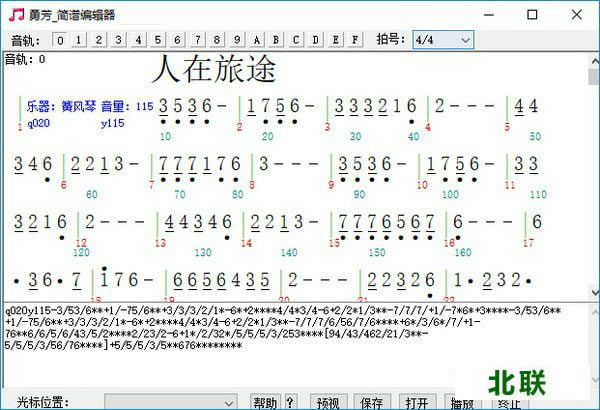Select track button 5
The height and width of the screenshot is (410, 600).
coord(158,40)
